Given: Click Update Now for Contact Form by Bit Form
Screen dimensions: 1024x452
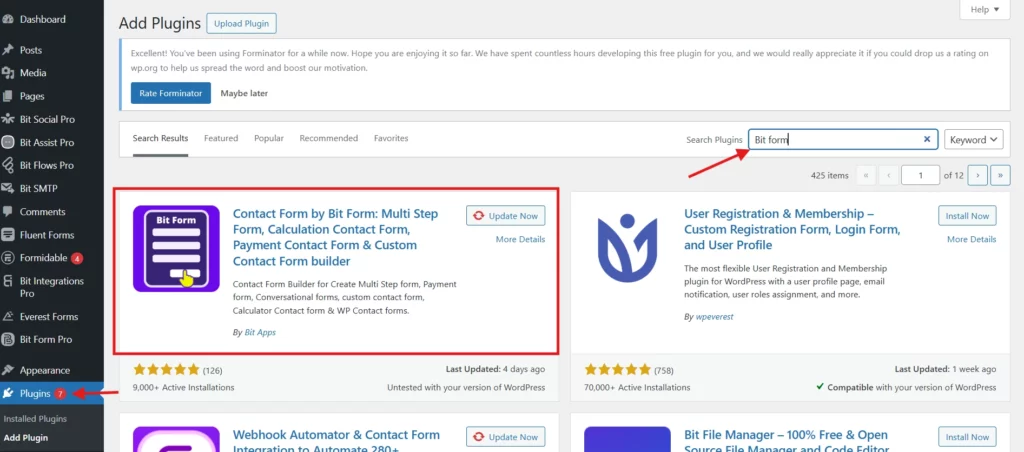Looking at the screenshot, I should coord(505,216).
